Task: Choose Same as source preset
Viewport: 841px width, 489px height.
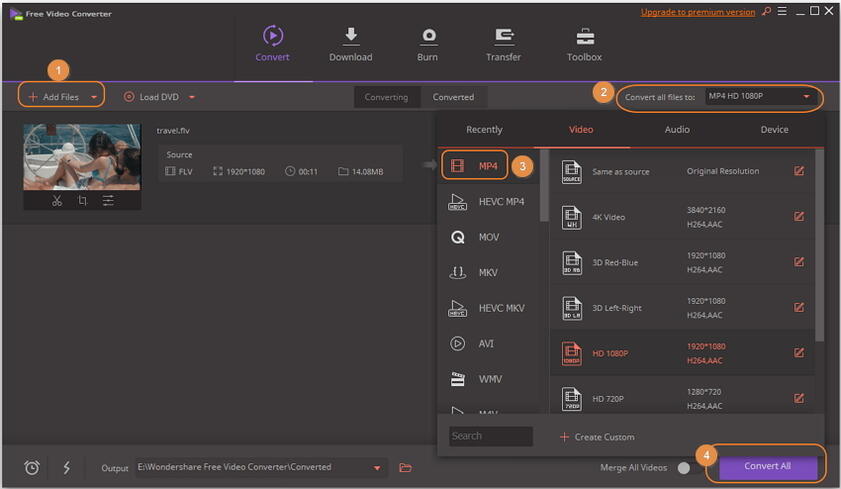Action: click(682, 171)
